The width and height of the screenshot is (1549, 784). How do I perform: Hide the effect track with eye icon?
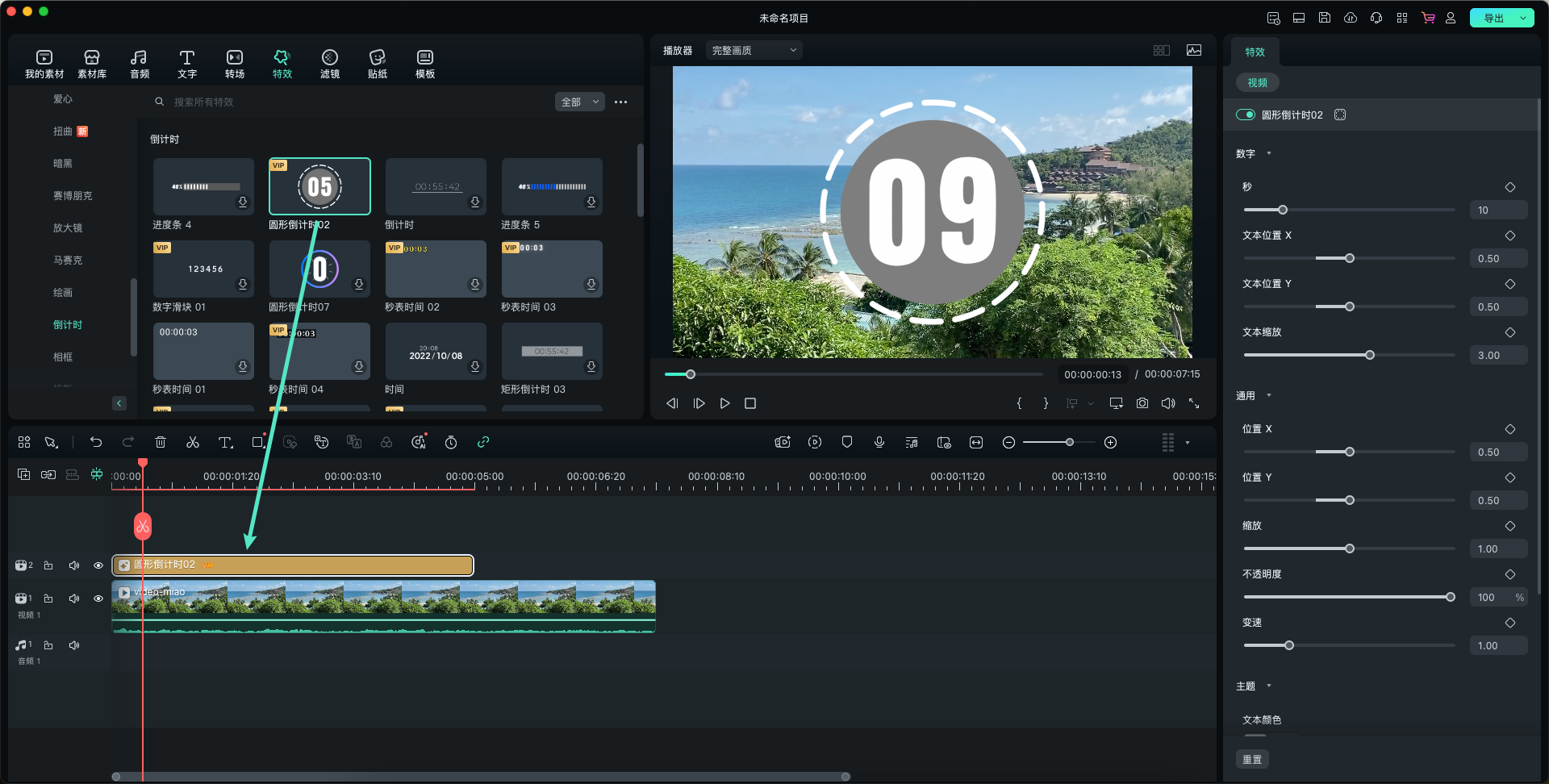point(98,565)
